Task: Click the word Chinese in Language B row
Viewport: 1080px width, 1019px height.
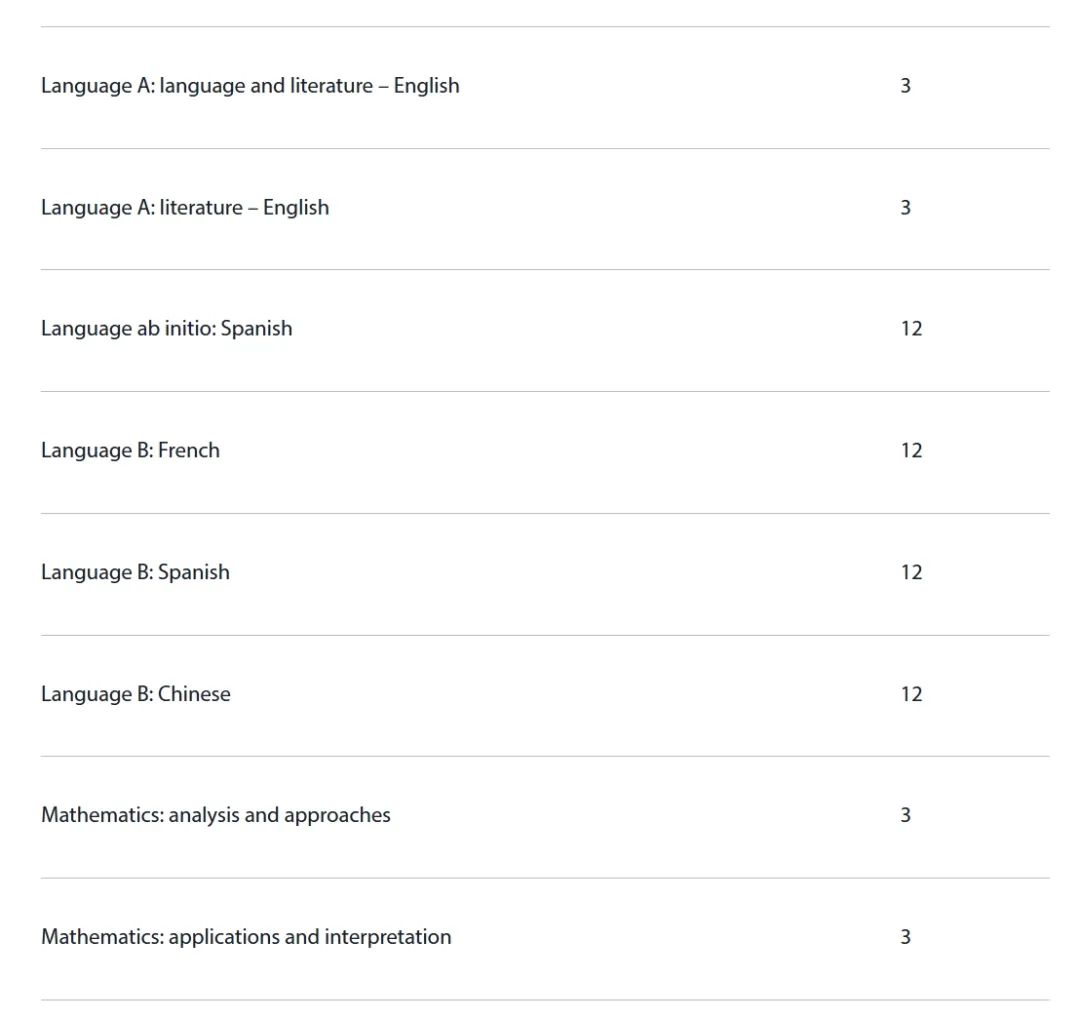Action: [x=194, y=694]
